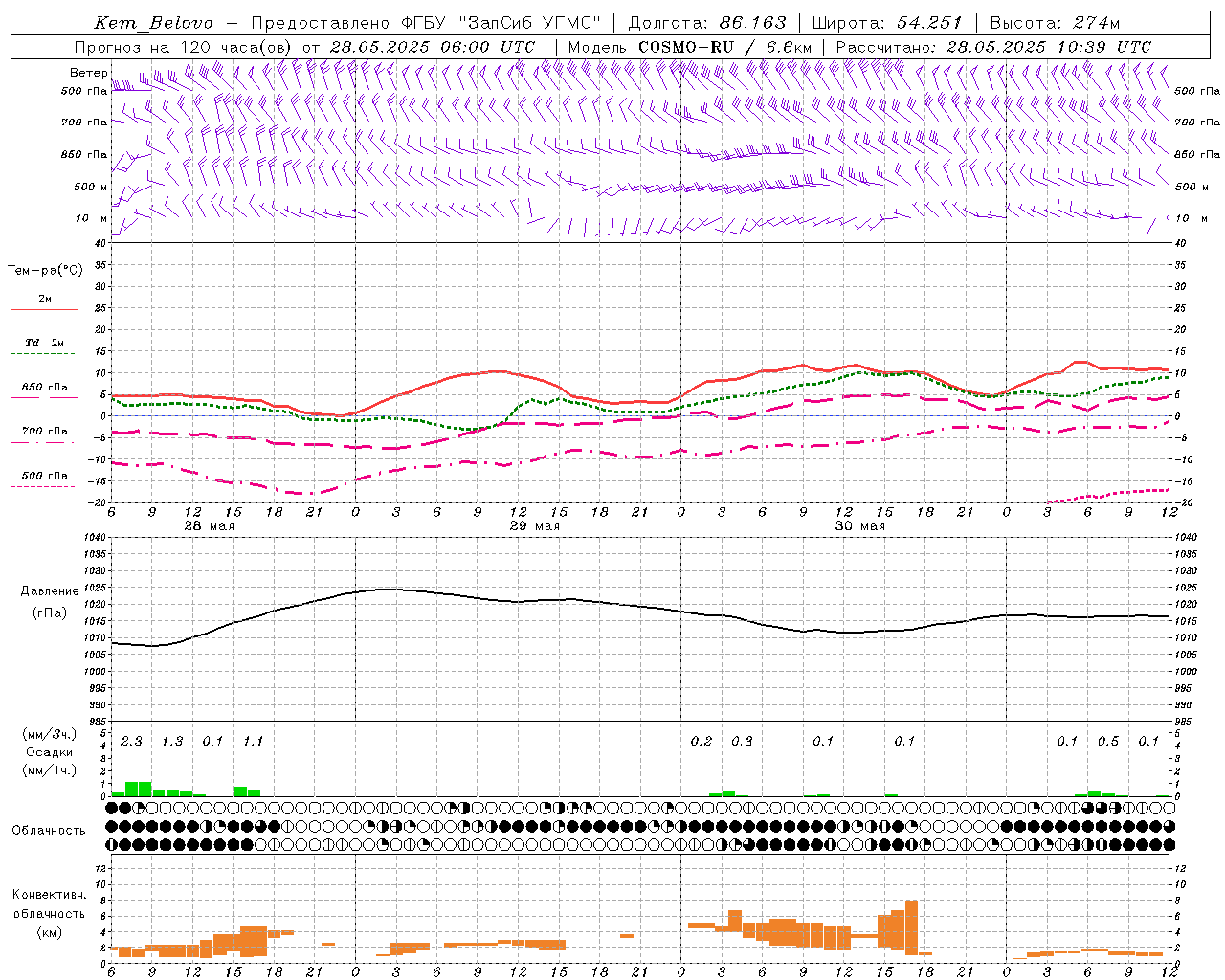Image resolution: width=1225 pixels, height=980 pixels.
Task: Click the 30 мая date label
Action: tap(860, 526)
